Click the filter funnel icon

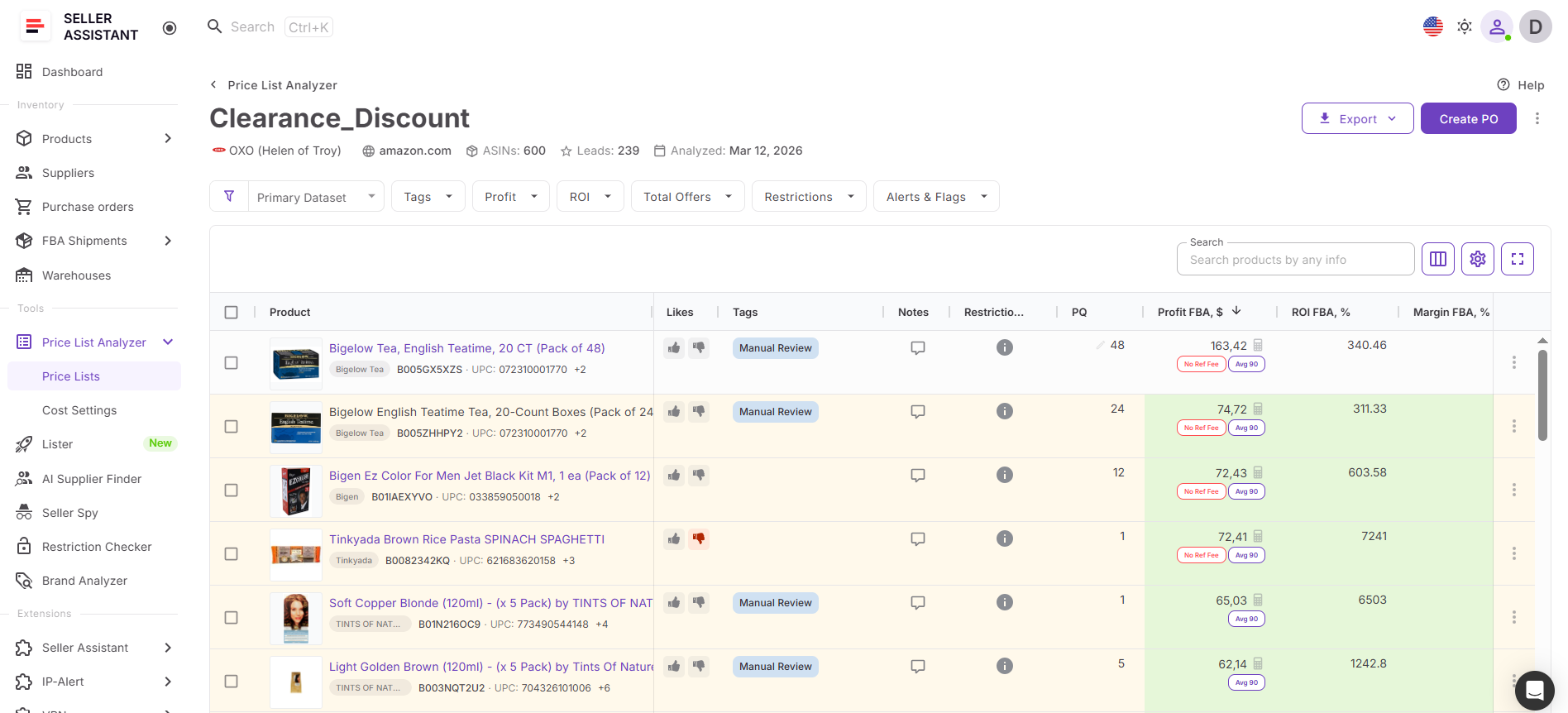pos(229,196)
